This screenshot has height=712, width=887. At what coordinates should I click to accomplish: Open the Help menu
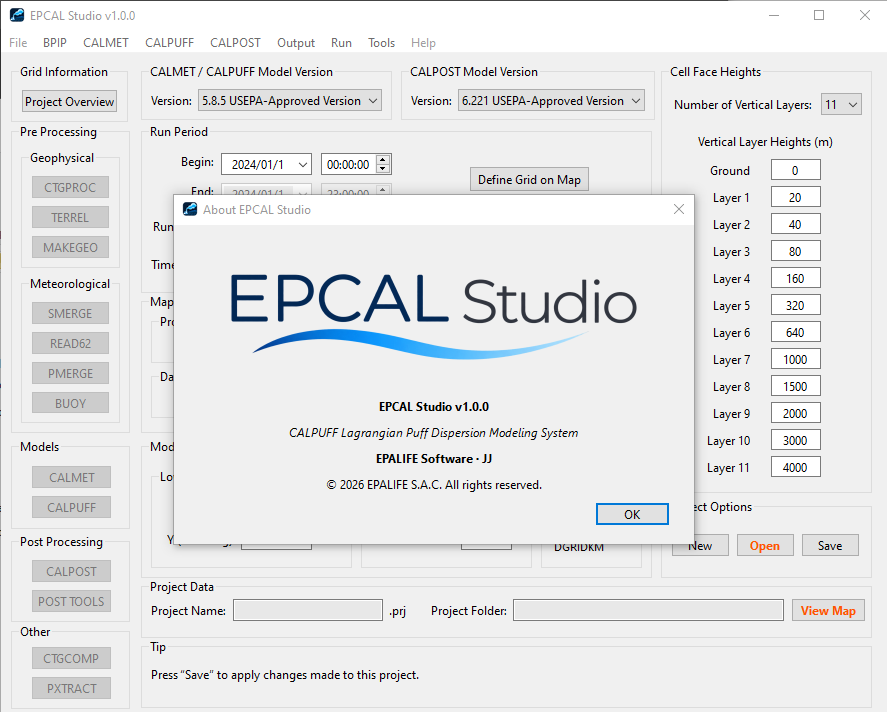(x=423, y=43)
